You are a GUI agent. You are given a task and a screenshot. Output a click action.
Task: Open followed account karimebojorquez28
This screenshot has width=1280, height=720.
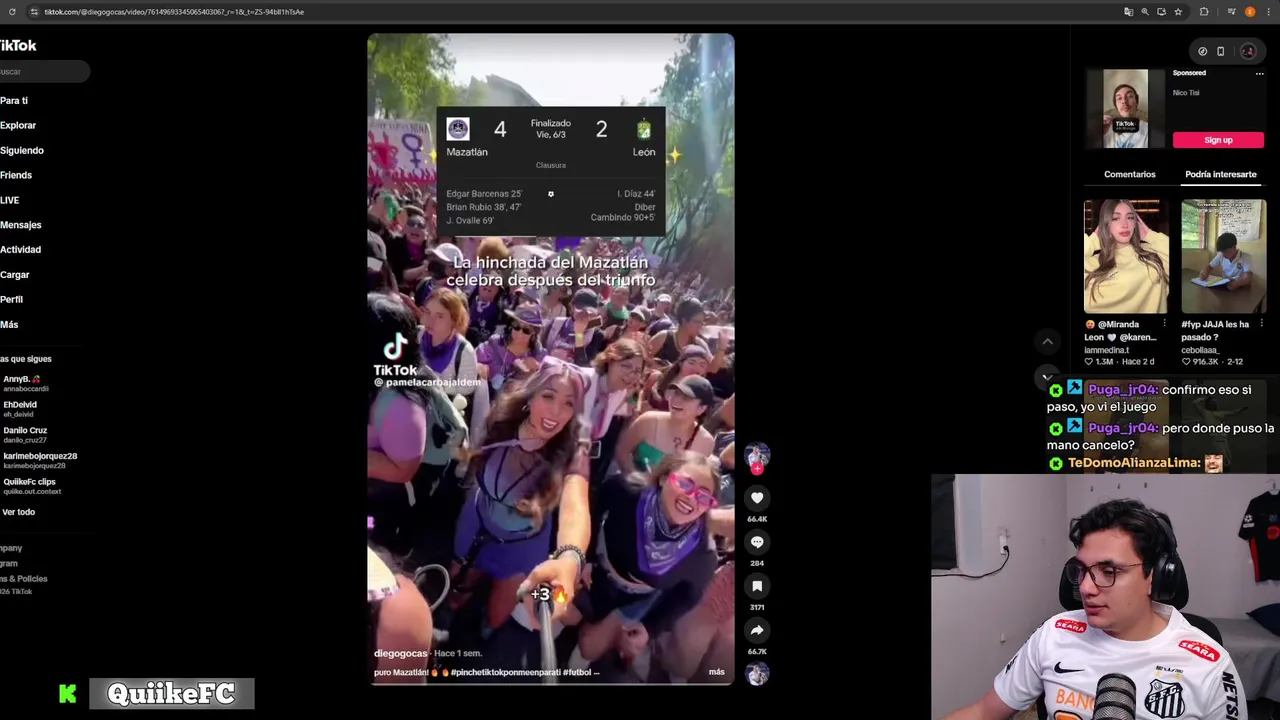[40, 459]
